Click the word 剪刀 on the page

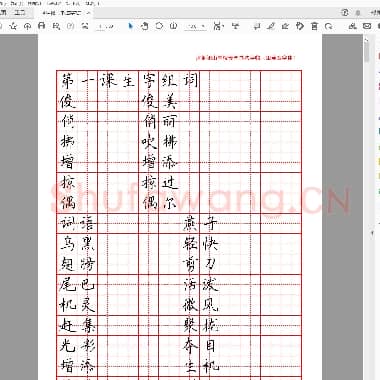coord(200,264)
